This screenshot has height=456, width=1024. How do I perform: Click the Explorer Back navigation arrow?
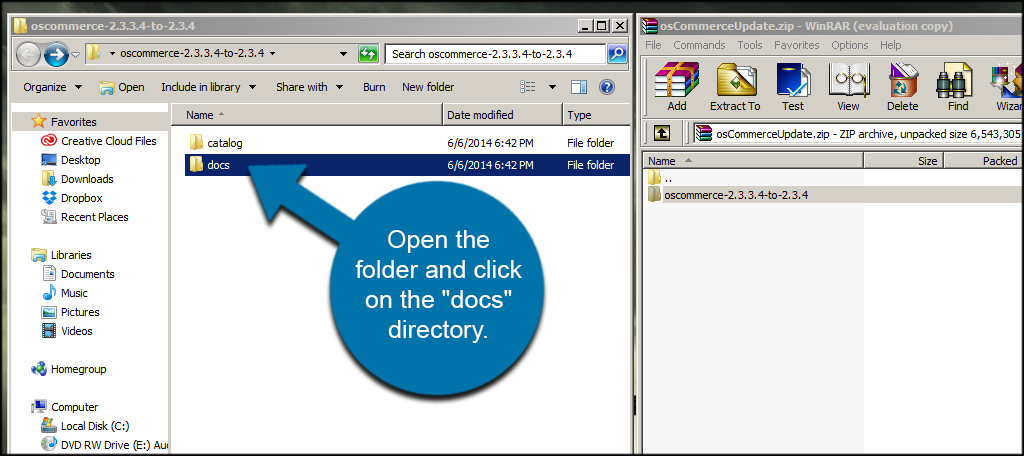(28, 54)
